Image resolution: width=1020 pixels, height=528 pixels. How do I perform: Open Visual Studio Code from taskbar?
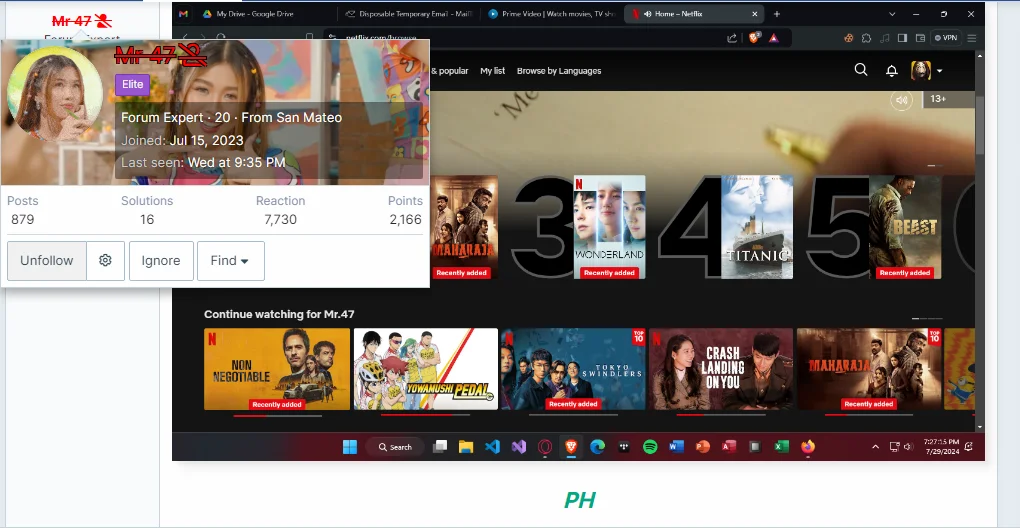(x=492, y=447)
